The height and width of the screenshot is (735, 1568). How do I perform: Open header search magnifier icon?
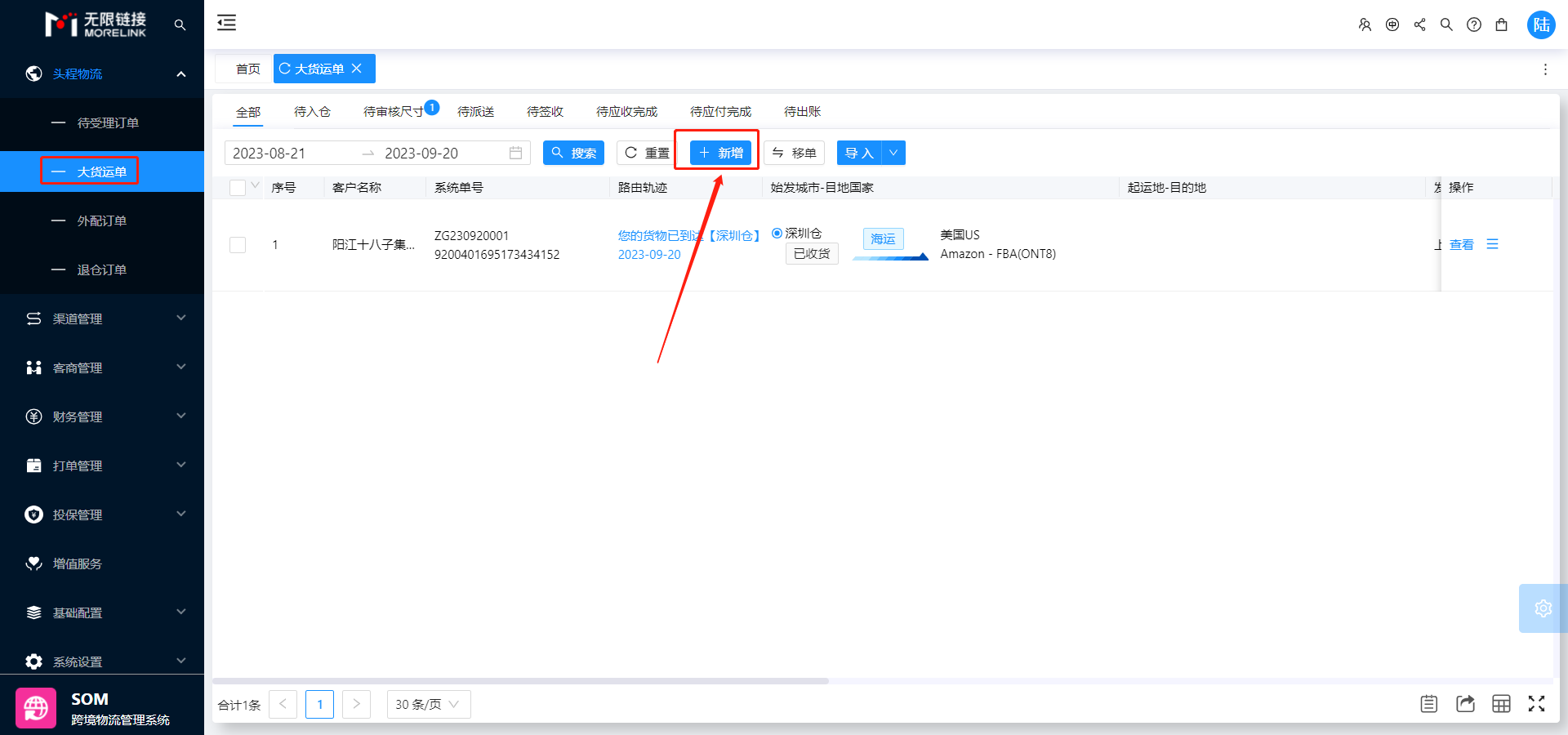pyautogui.click(x=1446, y=24)
